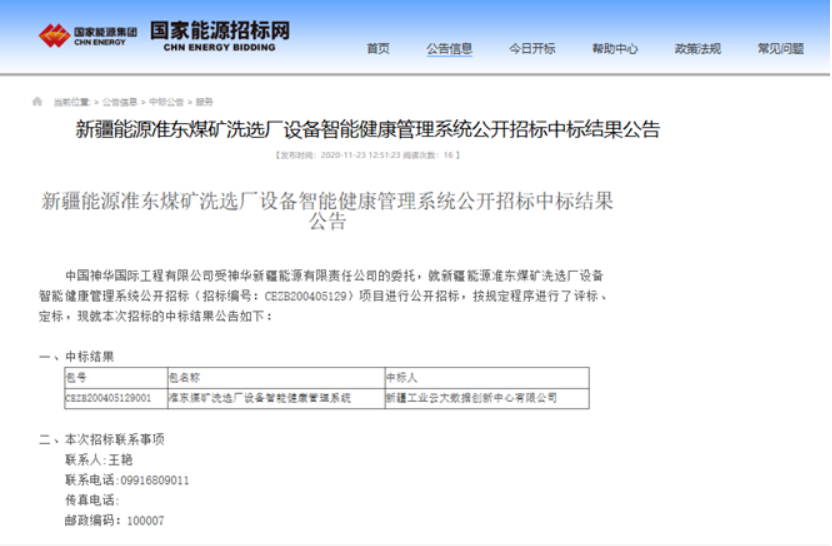Click the 服务 breadcrumb link
This screenshot has width=832, height=546.
click(204, 102)
